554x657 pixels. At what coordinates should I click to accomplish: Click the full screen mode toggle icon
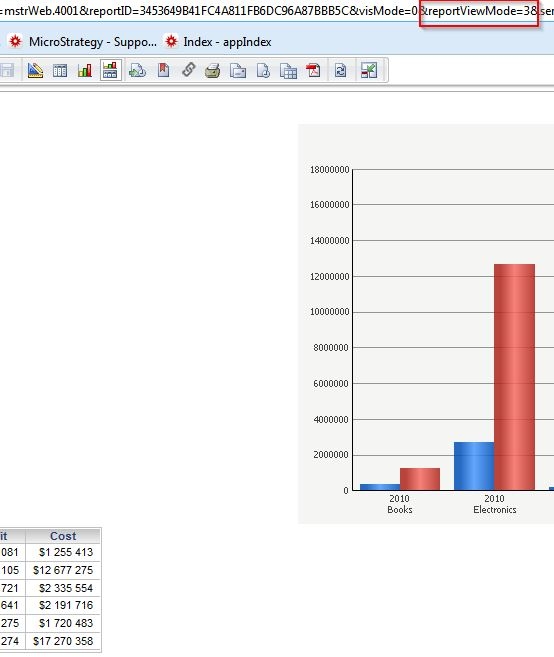[x=369, y=70]
